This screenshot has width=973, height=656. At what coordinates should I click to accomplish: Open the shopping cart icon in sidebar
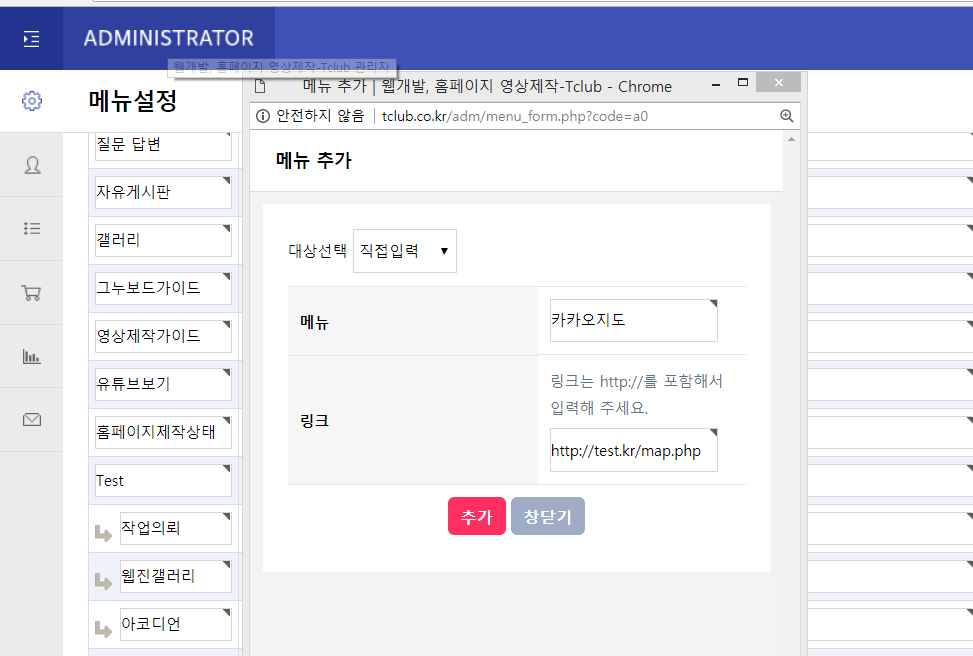click(x=31, y=293)
